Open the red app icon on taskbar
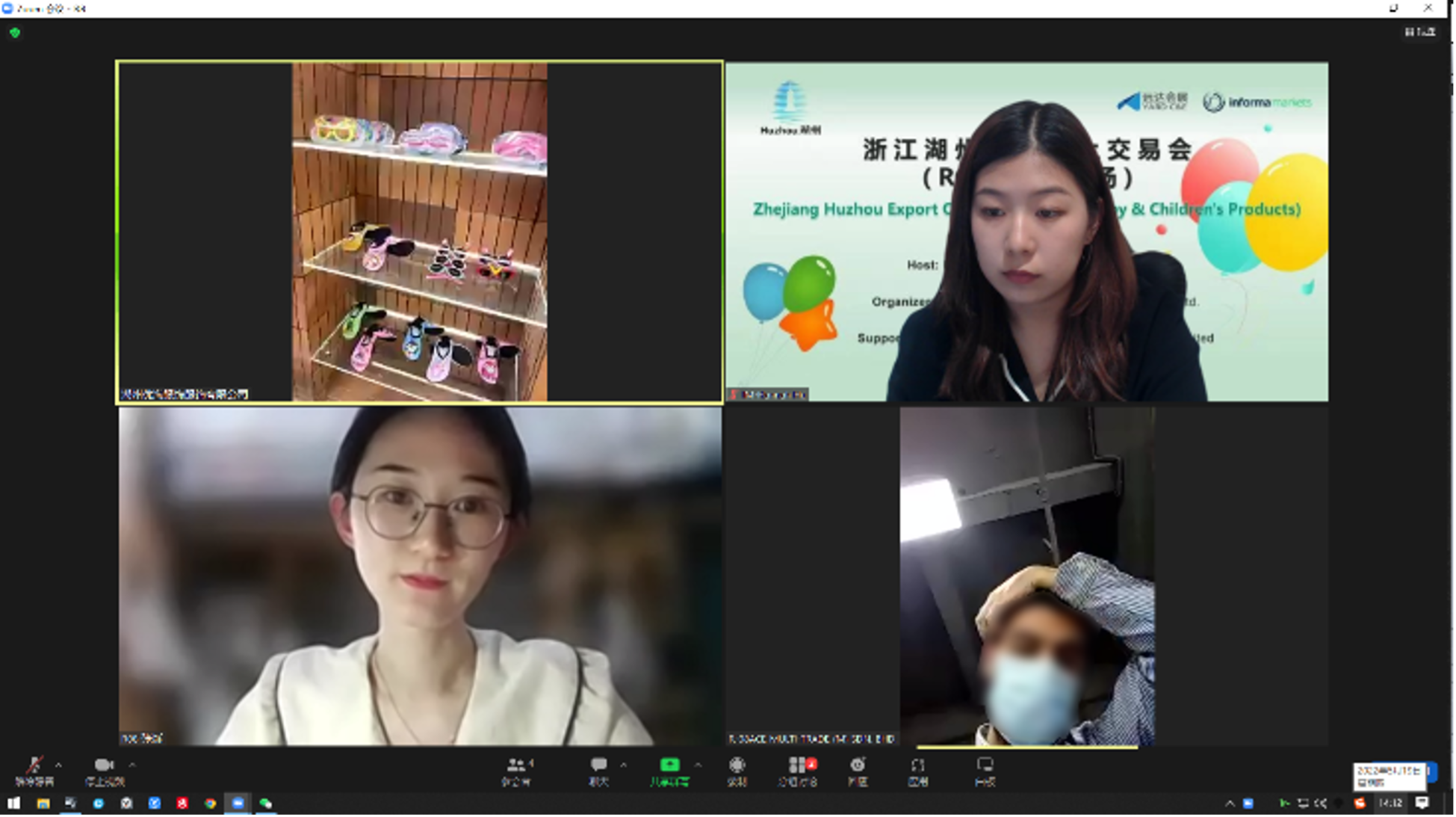The width and height of the screenshot is (1456, 817). tap(182, 803)
